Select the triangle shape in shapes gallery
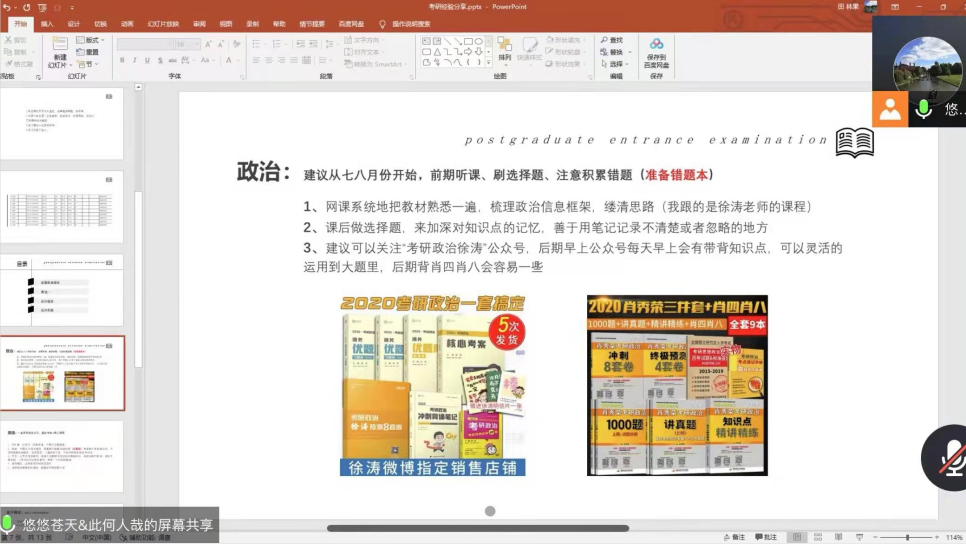The image size is (966, 544). 437,52
